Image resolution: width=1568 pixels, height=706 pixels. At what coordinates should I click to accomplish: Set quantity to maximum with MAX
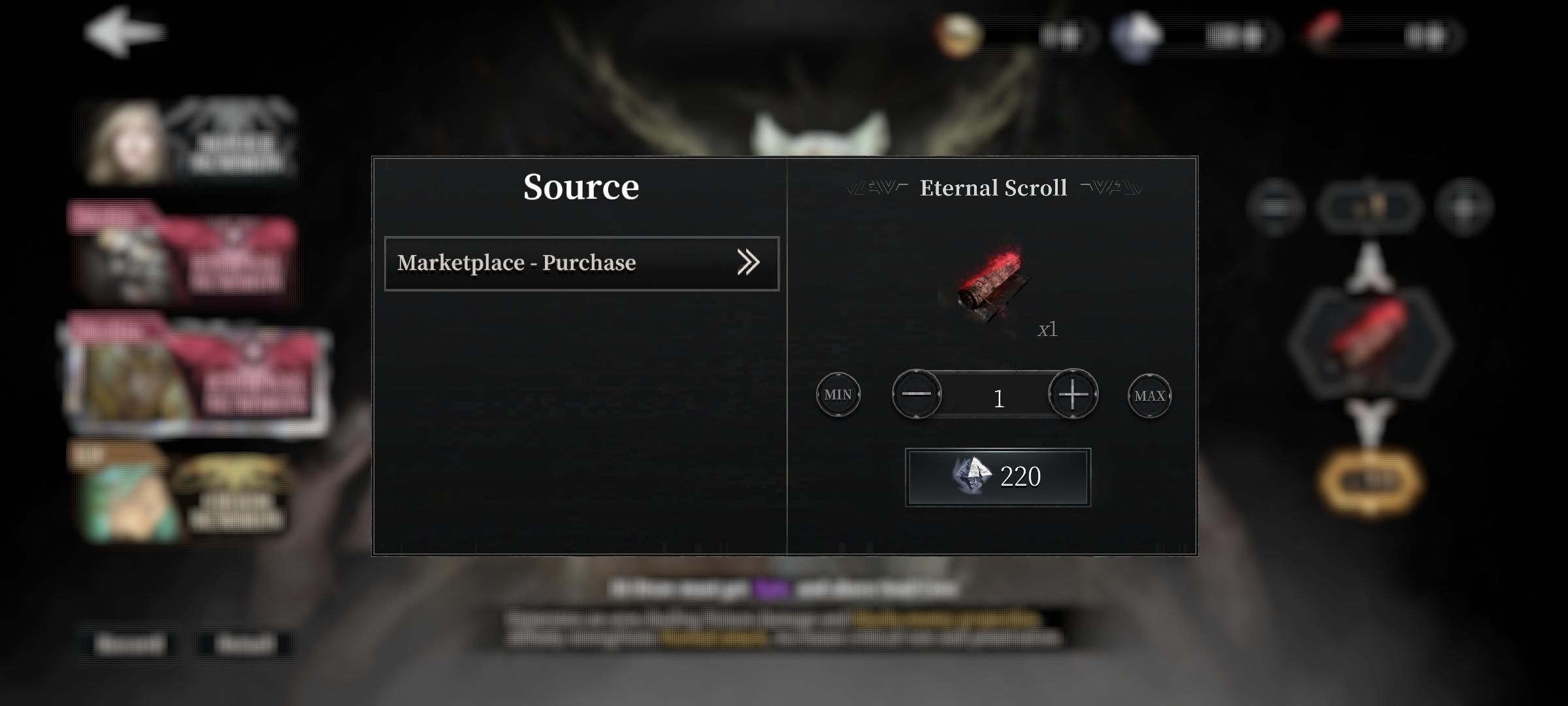click(x=1150, y=395)
